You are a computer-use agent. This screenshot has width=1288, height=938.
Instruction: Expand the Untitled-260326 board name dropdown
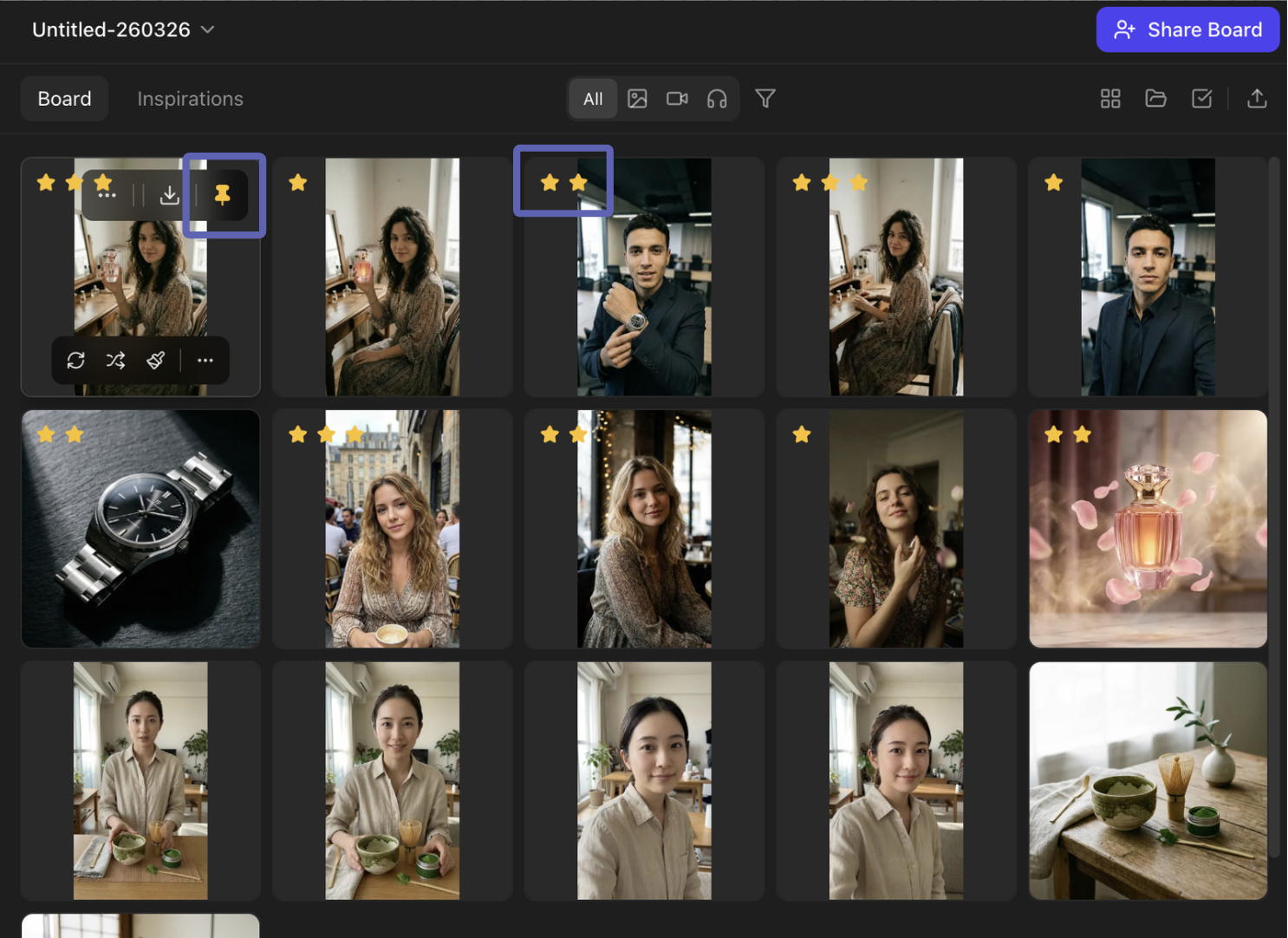(x=208, y=29)
